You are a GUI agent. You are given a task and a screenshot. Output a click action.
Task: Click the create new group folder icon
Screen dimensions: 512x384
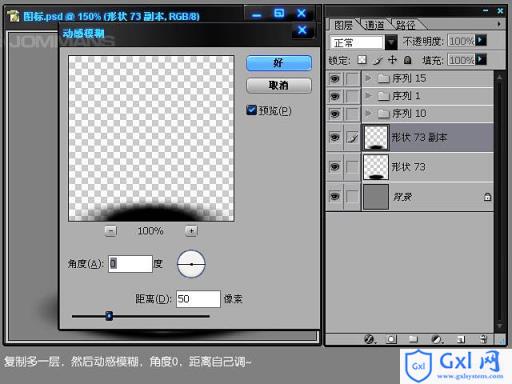[413, 339]
